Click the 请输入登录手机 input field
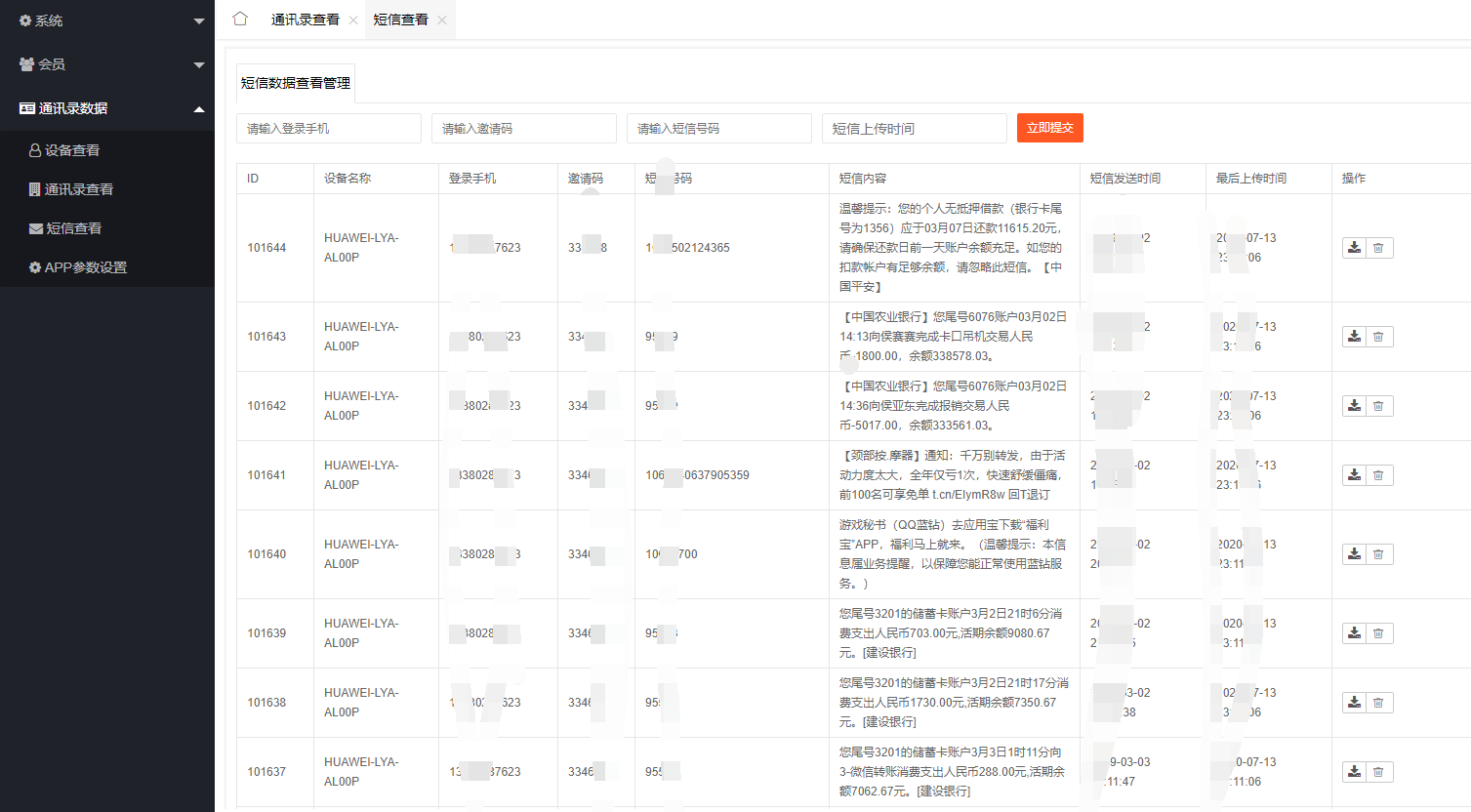Image resolution: width=1471 pixels, height=812 pixels. pyautogui.click(x=329, y=128)
